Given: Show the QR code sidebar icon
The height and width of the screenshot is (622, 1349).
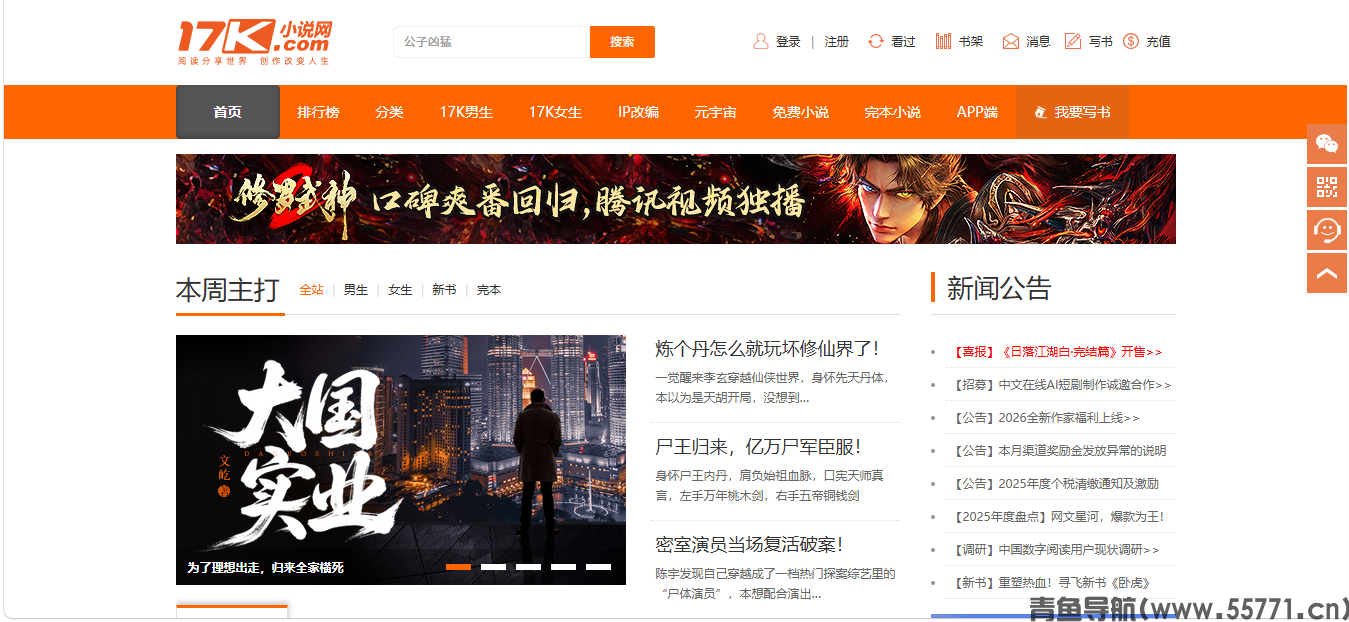Looking at the screenshot, I should (1327, 187).
